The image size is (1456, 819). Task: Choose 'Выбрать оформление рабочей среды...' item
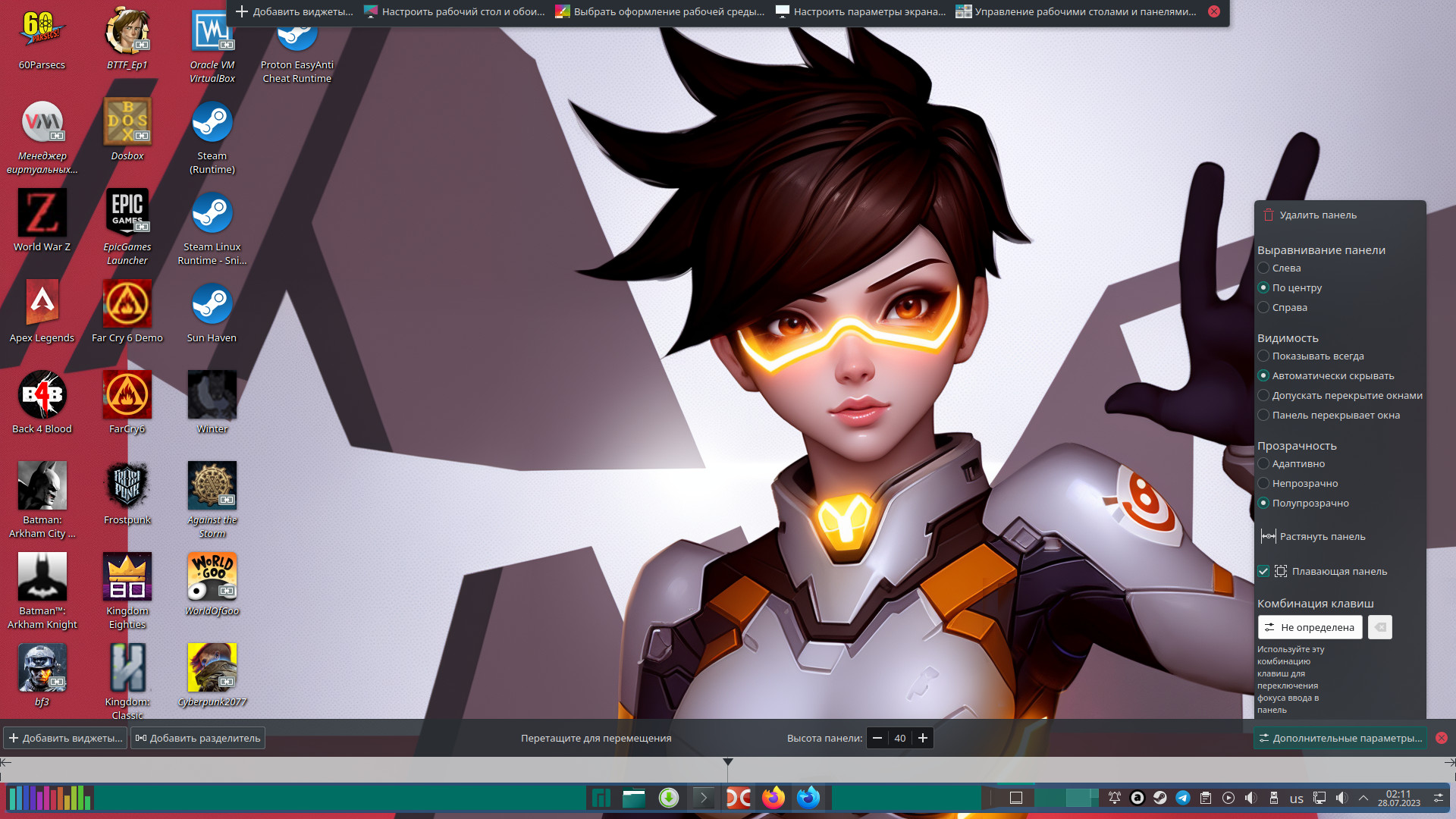[660, 12]
